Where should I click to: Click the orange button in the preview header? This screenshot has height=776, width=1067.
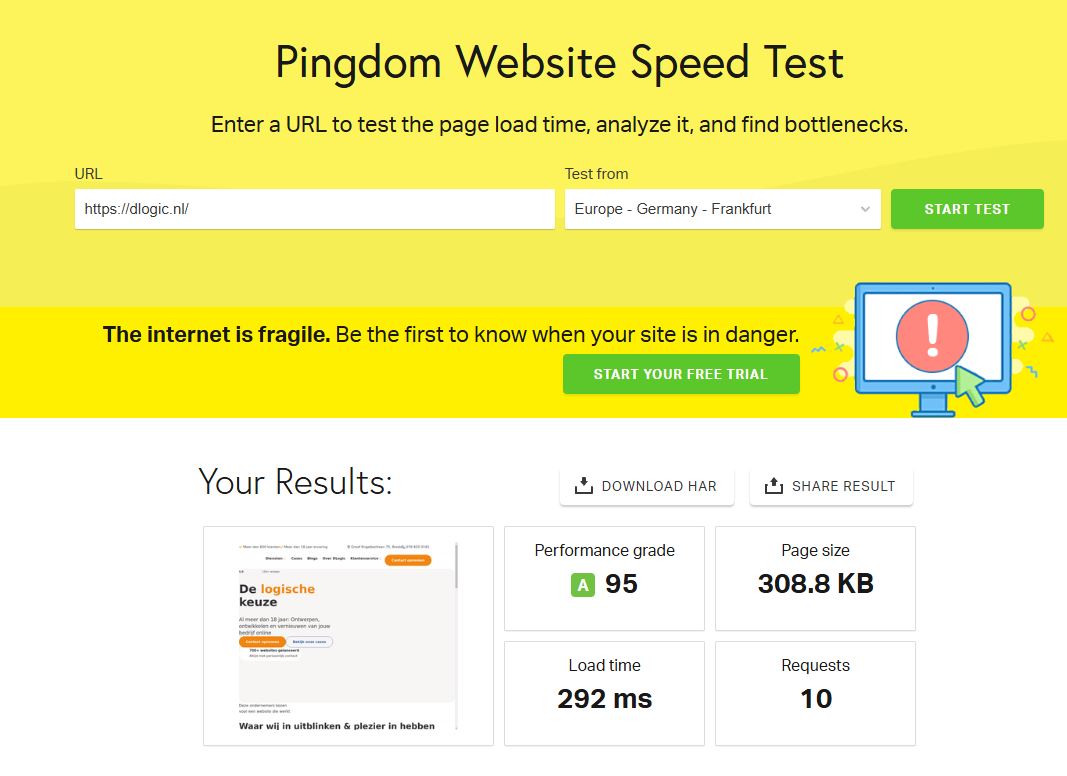click(x=408, y=560)
